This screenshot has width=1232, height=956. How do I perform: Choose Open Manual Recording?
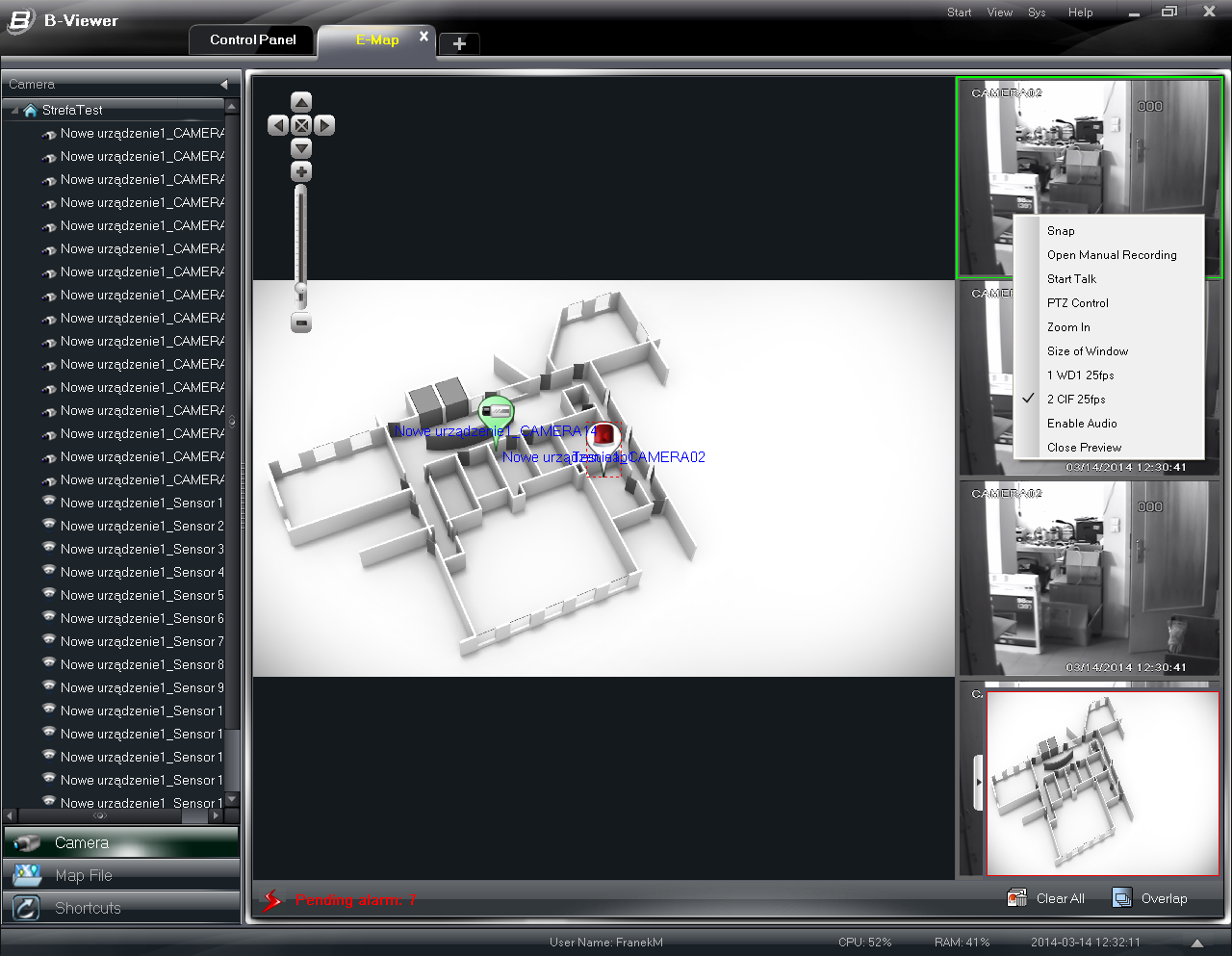pyautogui.click(x=1112, y=255)
